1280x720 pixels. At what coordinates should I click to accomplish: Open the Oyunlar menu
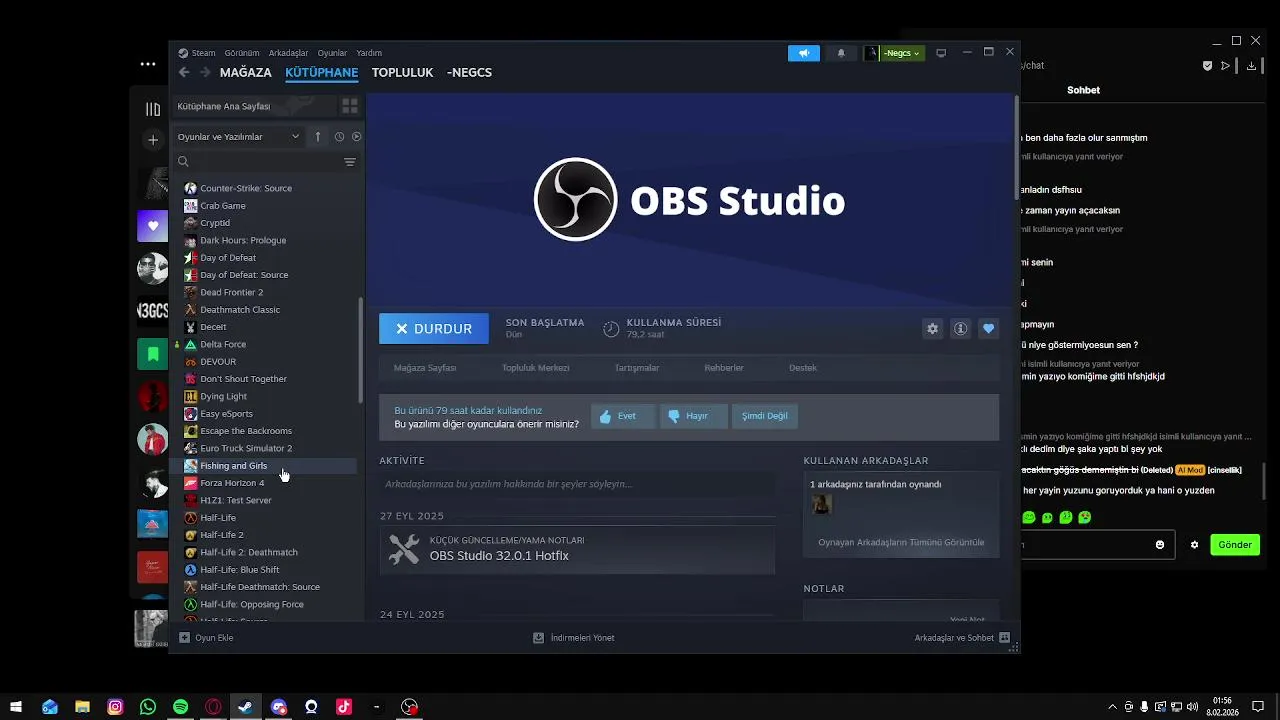pos(332,53)
